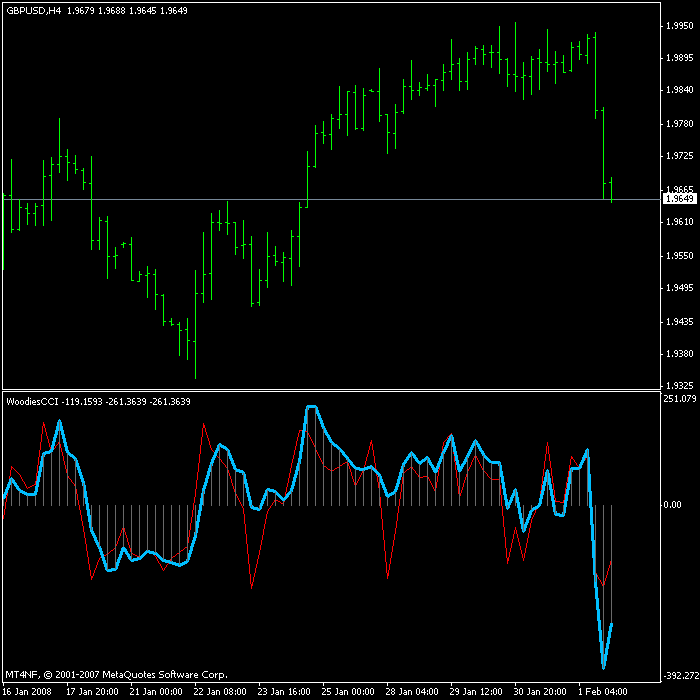This screenshot has width=700, height=700.
Task: Click the 1.9950 price scale label
Action: (x=679, y=26)
